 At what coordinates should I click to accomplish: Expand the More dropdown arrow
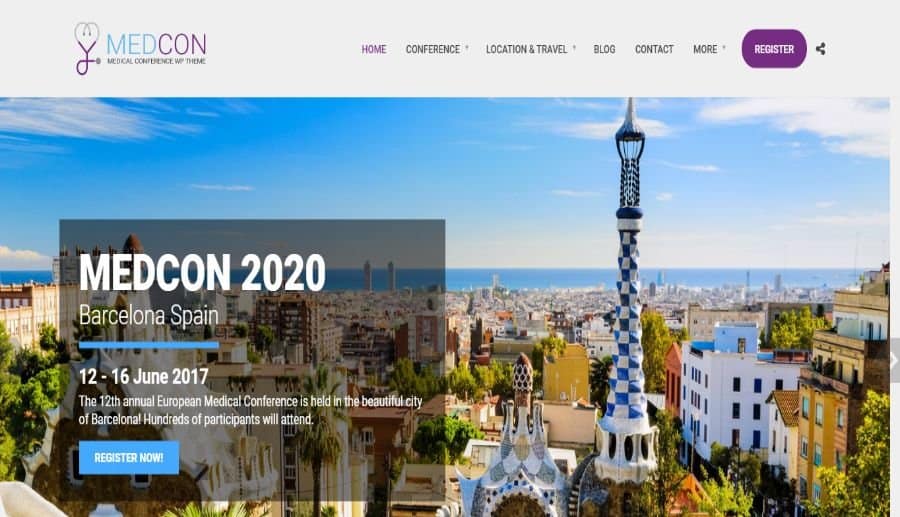(723, 48)
